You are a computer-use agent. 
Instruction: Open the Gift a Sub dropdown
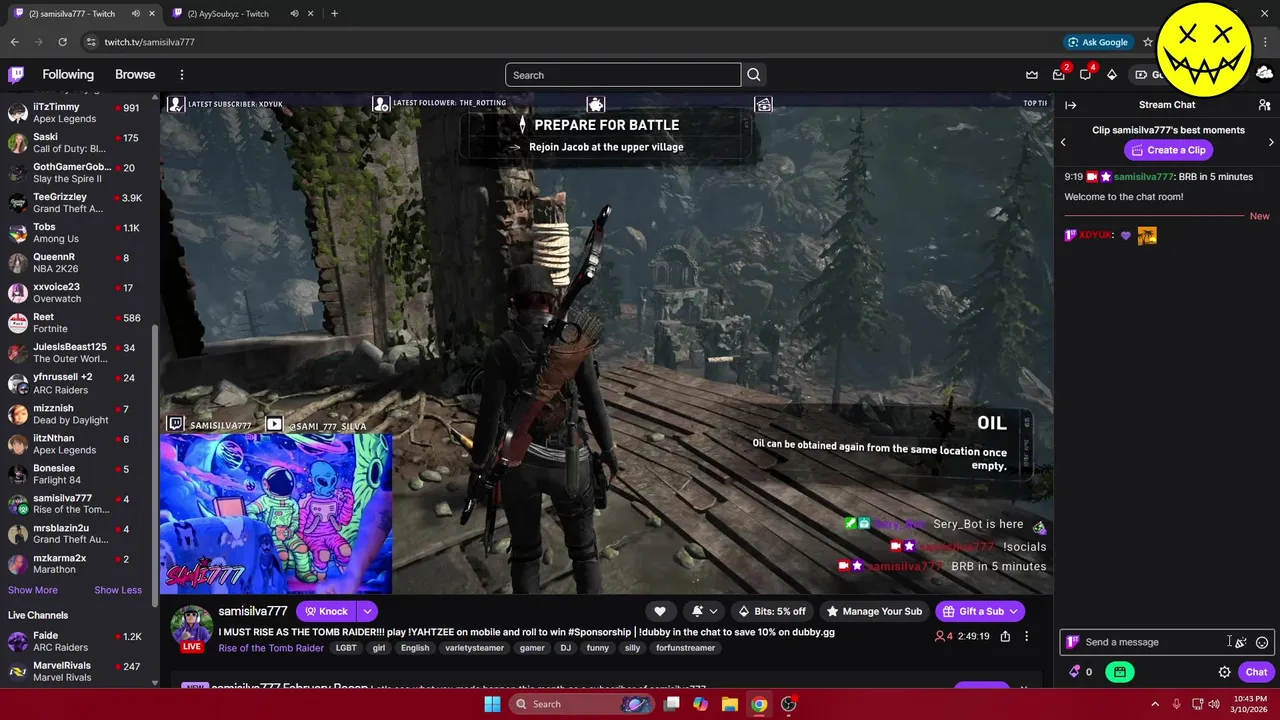(x=1013, y=611)
